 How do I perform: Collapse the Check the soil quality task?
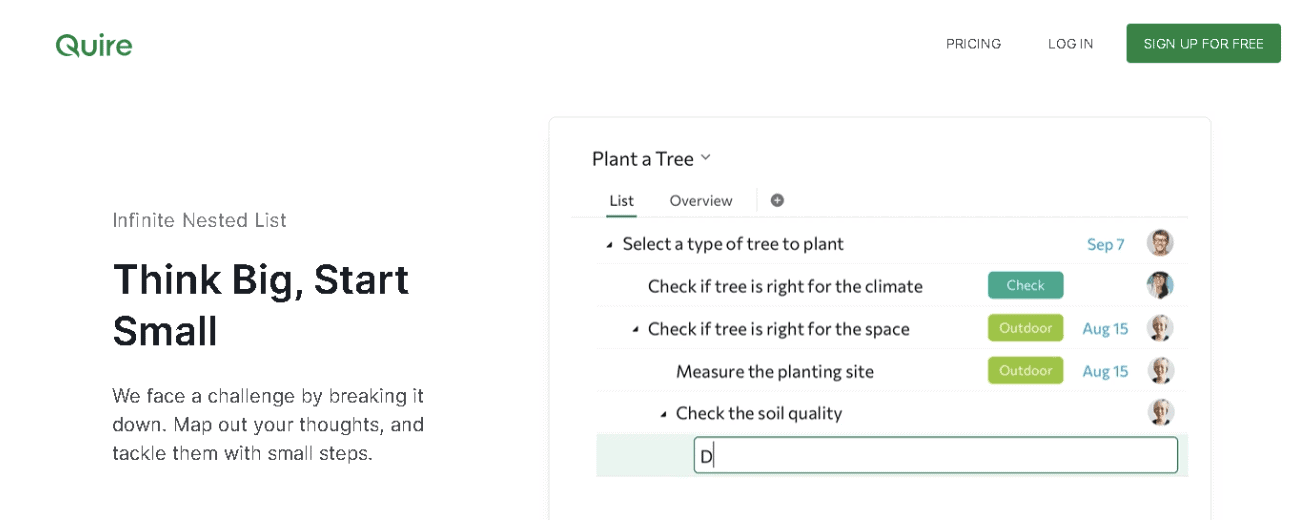[x=663, y=414]
